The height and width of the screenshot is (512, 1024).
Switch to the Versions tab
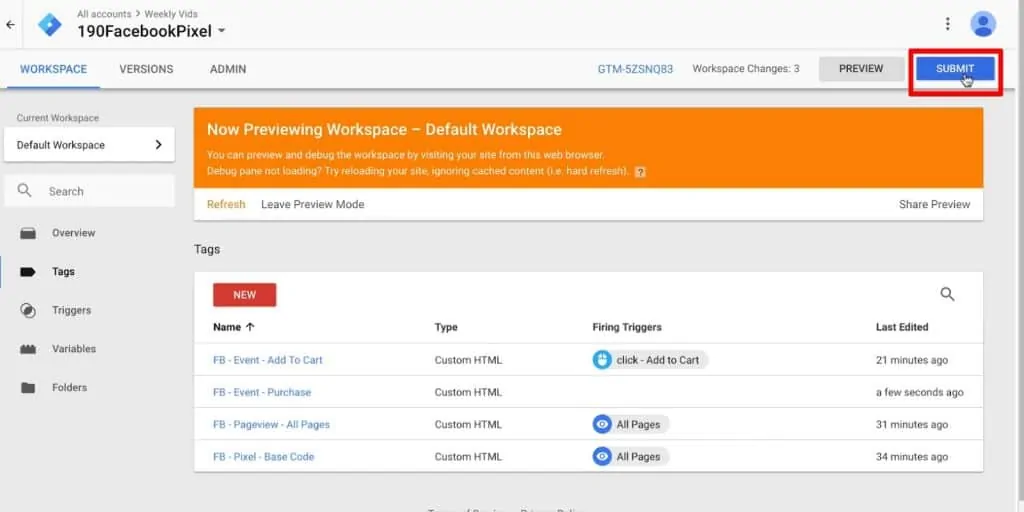(x=146, y=69)
